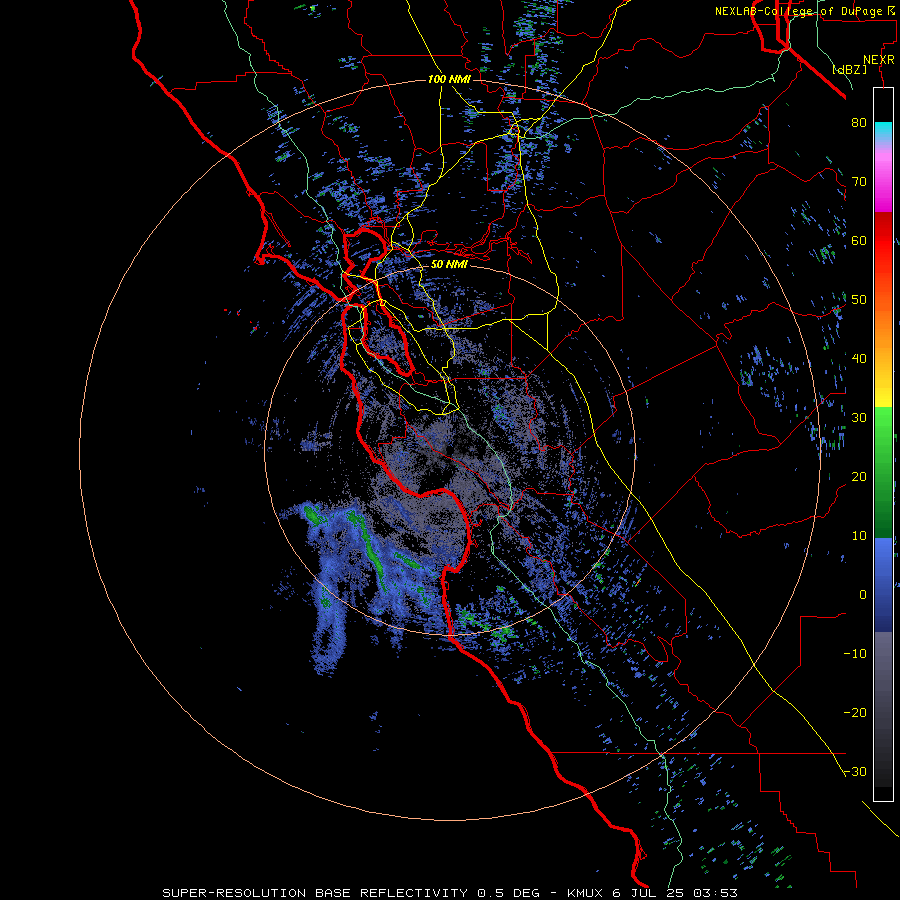Click the 70 value on dBZ scale
Viewport: 900px width, 900px height.
[x=859, y=182]
